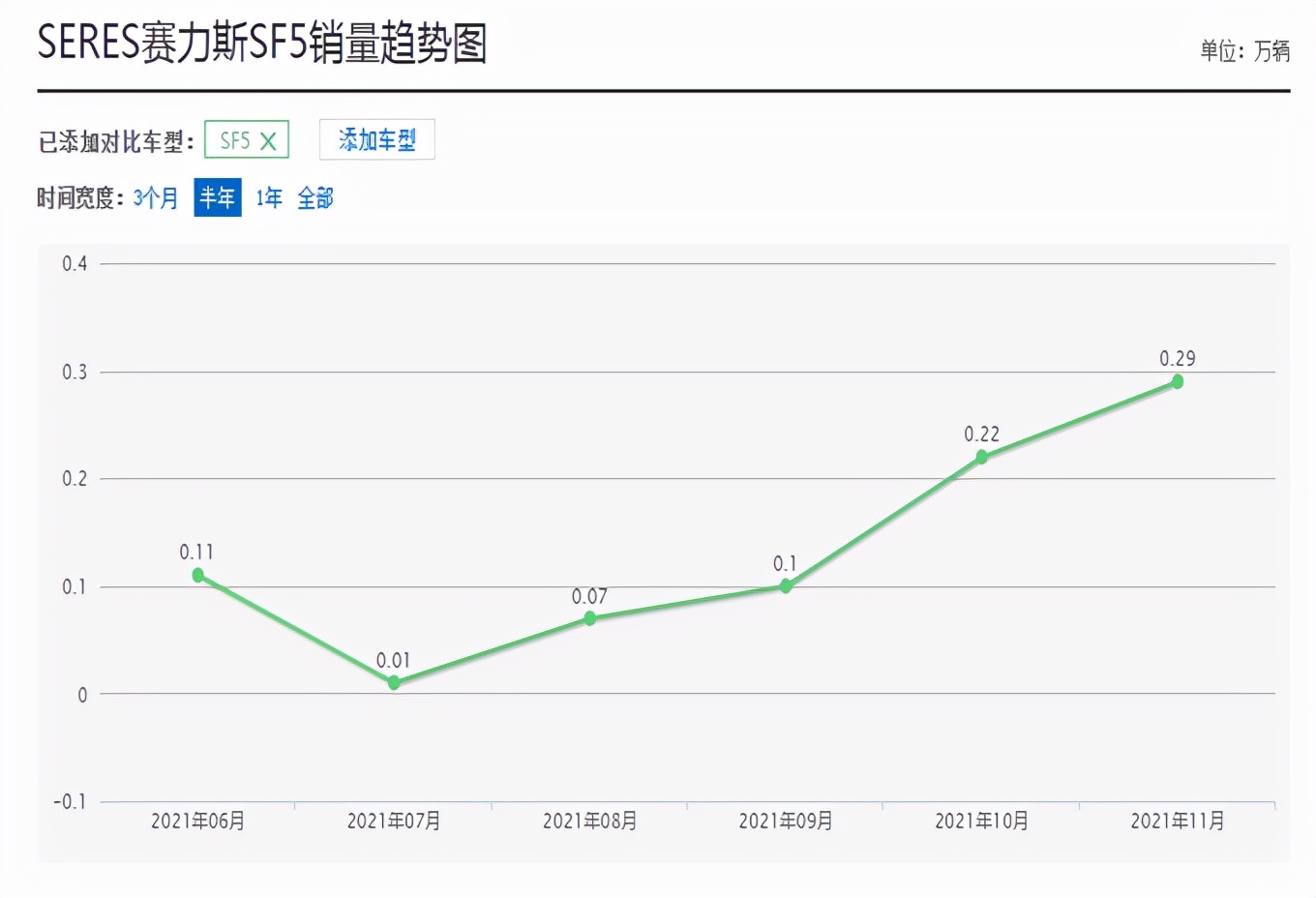Remove SF5 using the X icon
Image resolution: width=1316 pixels, height=898 pixels.
pos(268,141)
